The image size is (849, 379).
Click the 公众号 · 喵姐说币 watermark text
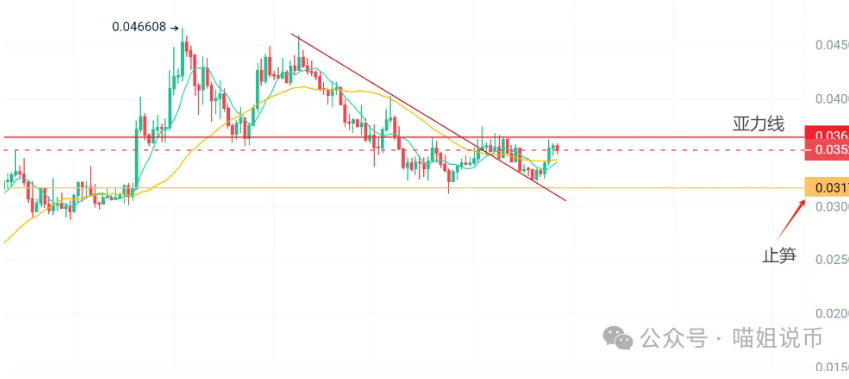coord(731,338)
